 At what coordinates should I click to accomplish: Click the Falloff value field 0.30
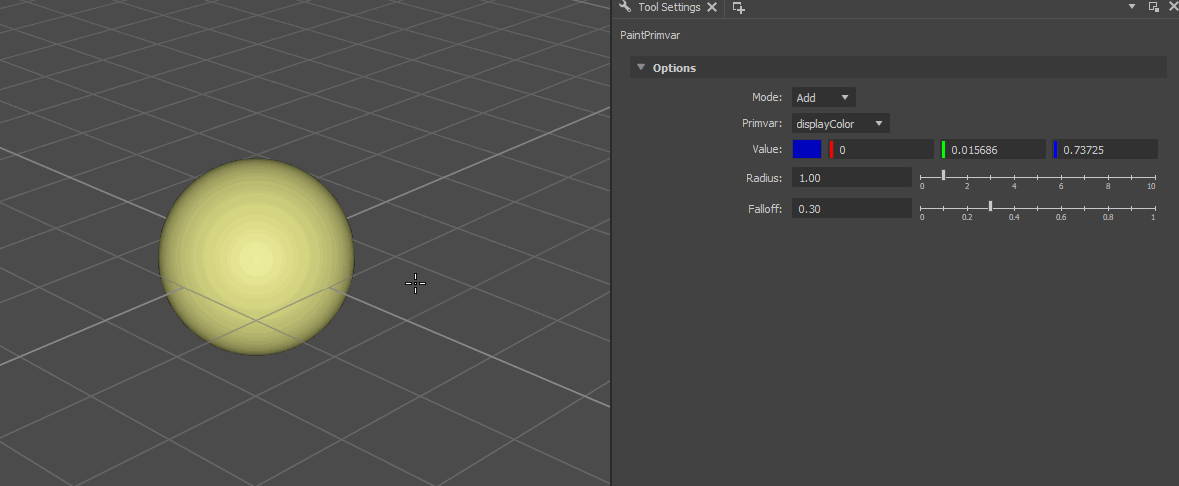point(852,208)
